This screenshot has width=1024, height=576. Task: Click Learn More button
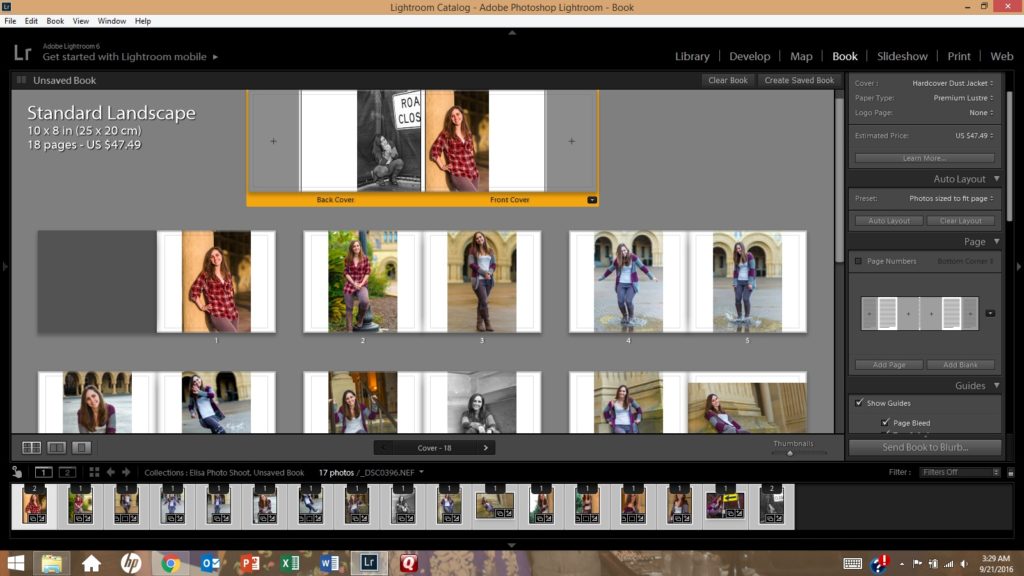(x=924, y=158)
